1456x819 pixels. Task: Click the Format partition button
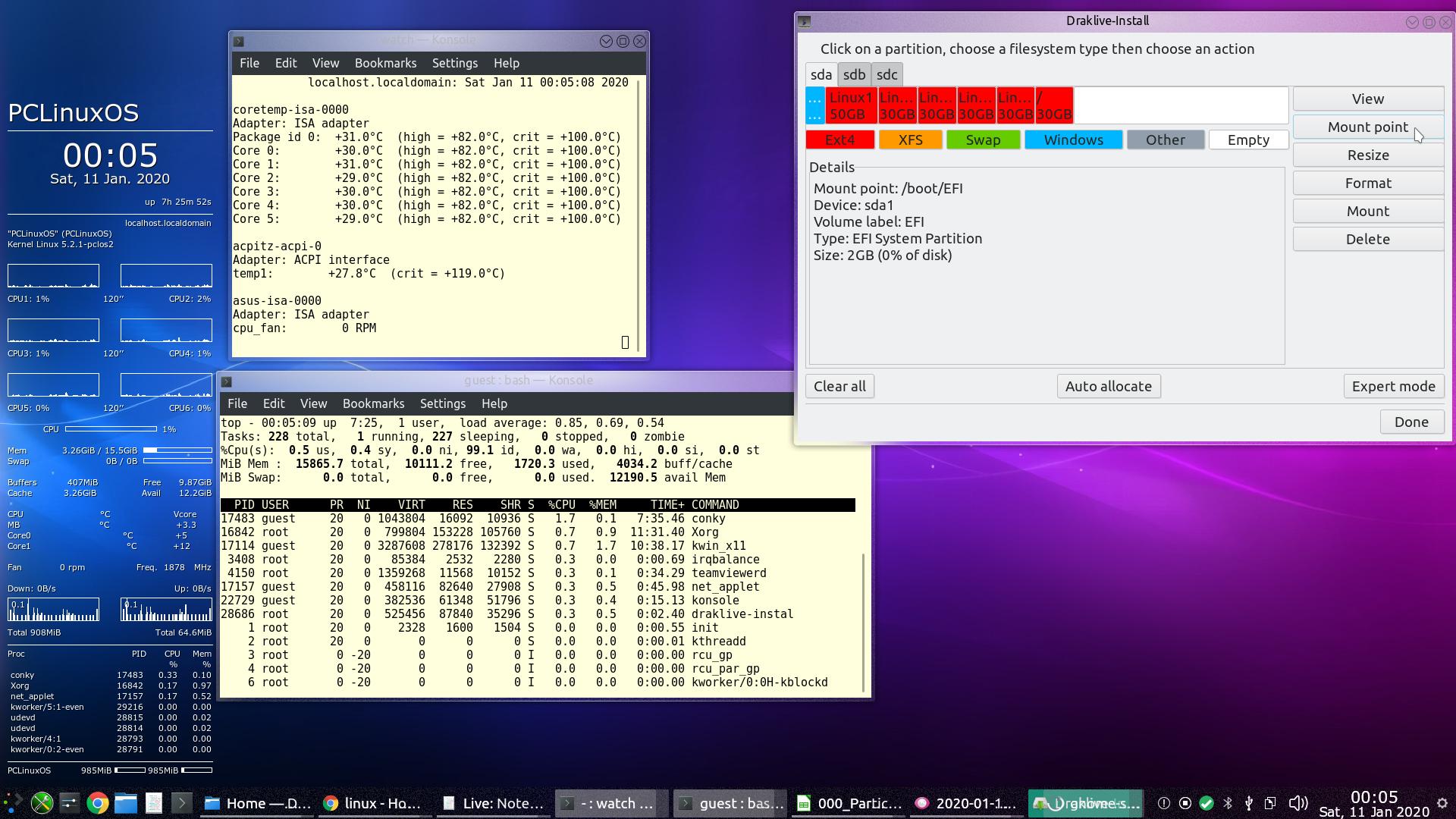pos(1368,183)
